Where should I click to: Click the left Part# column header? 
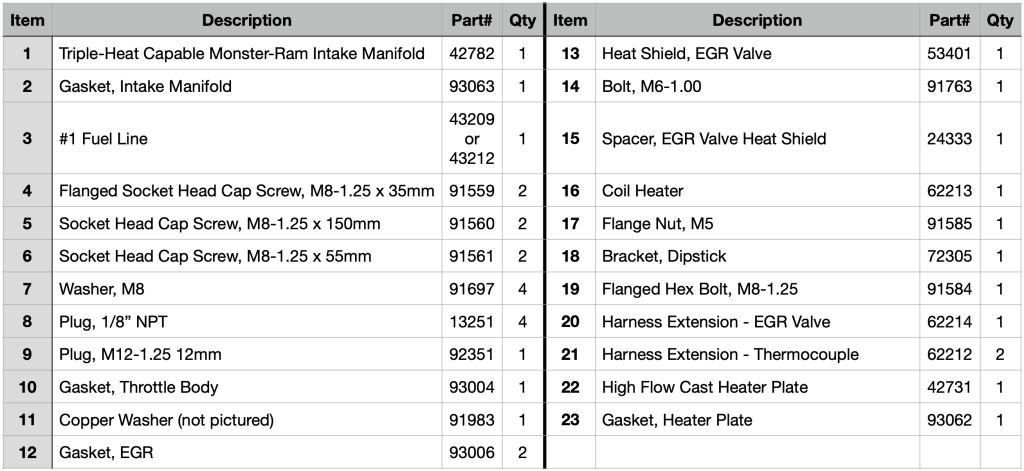pyautogui.click(x=472, y=20)
